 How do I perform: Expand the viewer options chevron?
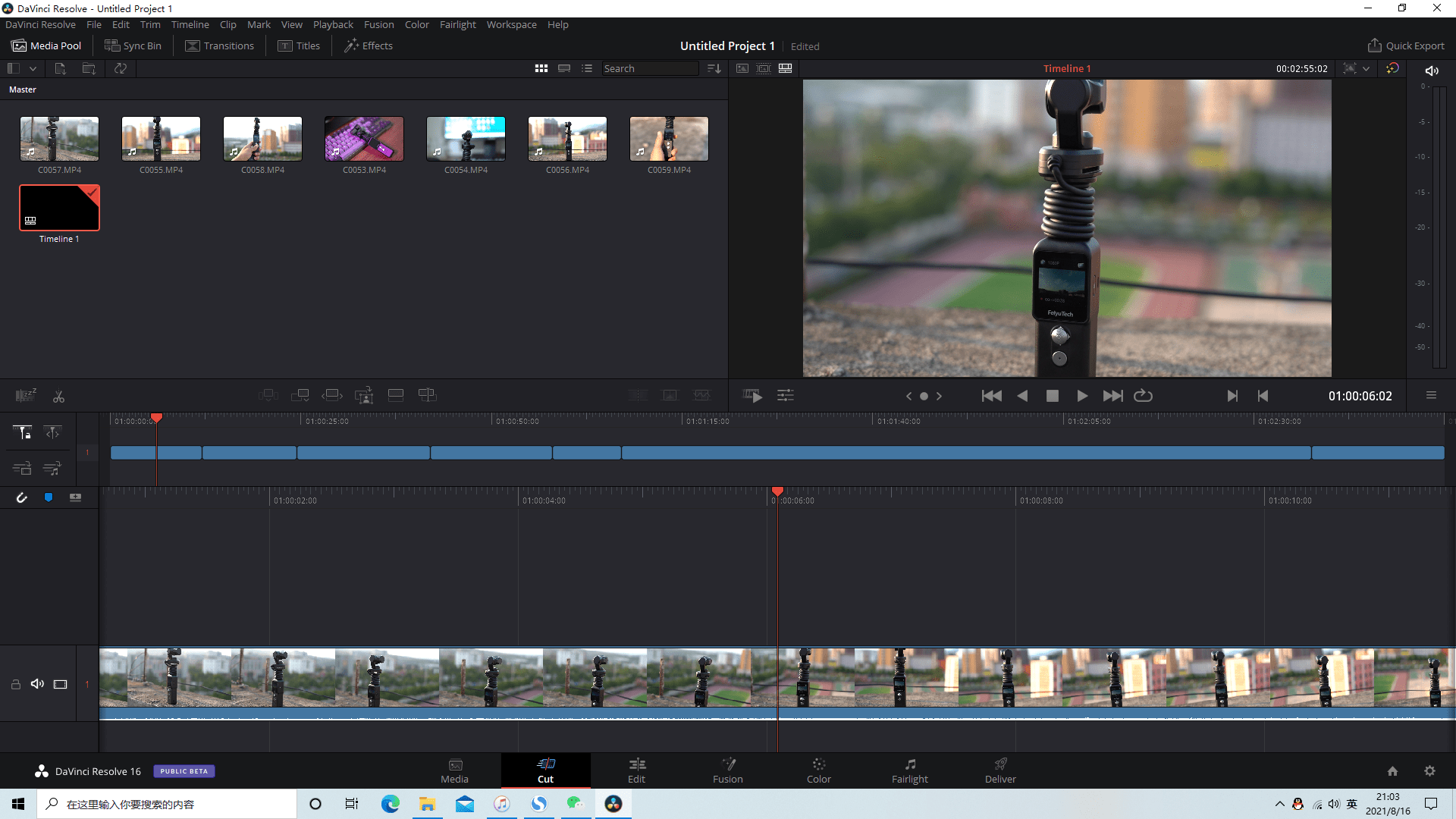point(1366,68)
